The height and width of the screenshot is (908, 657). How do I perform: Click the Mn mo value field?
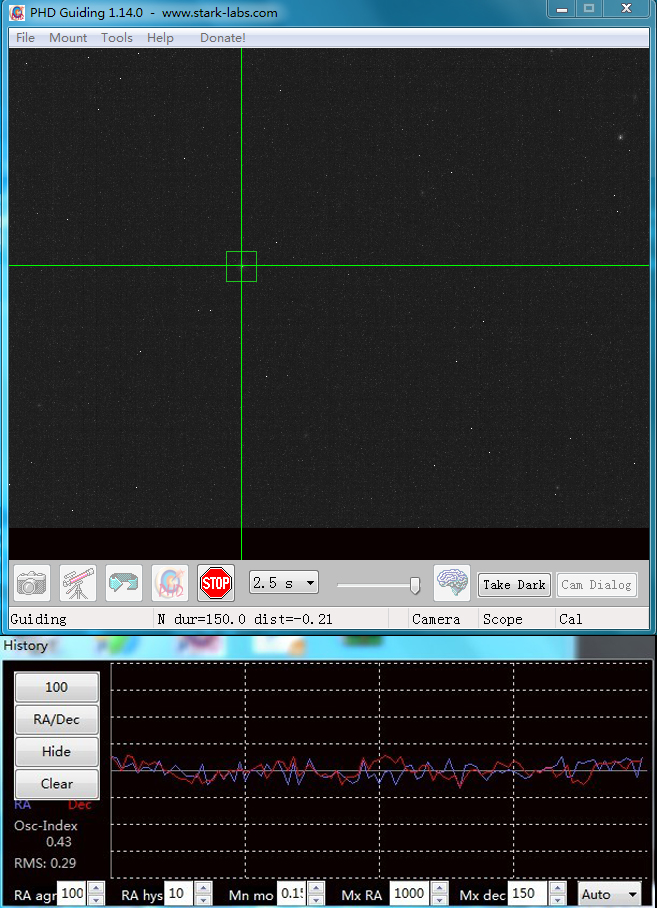click(x=292, y=894)
